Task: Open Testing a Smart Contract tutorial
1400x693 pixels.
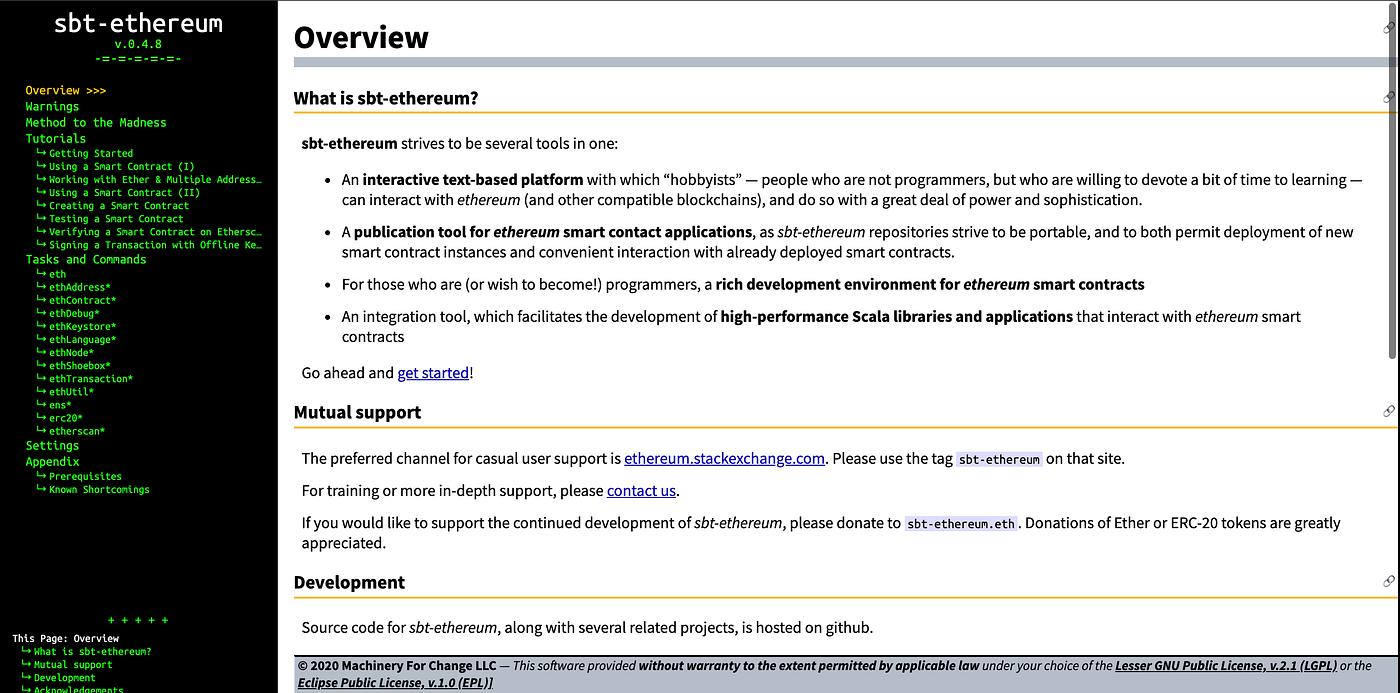Action: coord(116,218)
